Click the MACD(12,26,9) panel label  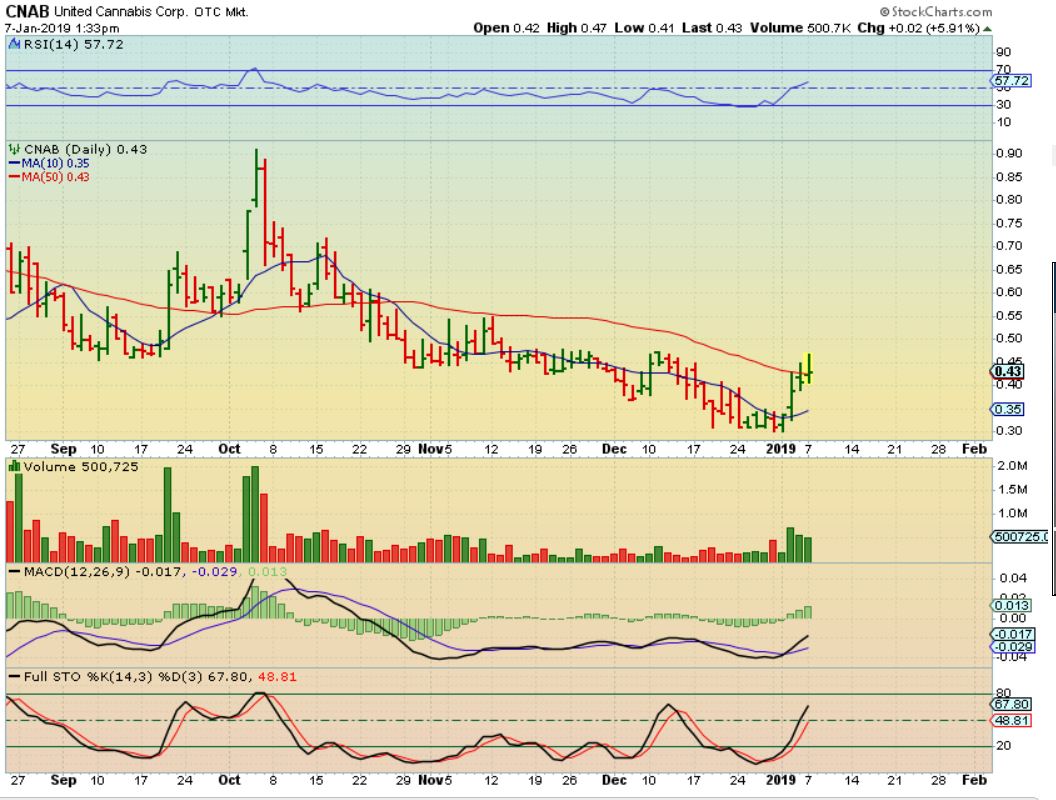click(76, 572)
